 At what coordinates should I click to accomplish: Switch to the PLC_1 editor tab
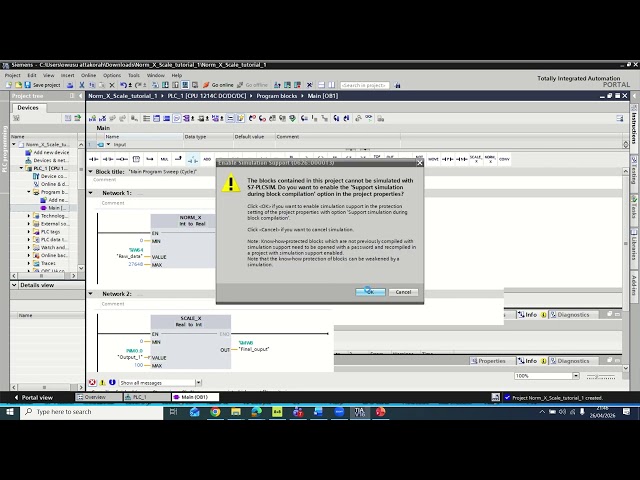(147, 397)
